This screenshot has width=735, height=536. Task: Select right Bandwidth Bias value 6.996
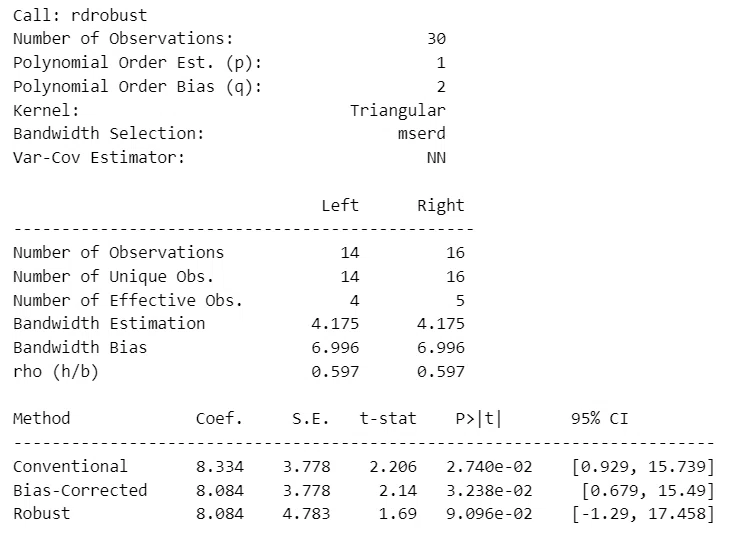441,347
